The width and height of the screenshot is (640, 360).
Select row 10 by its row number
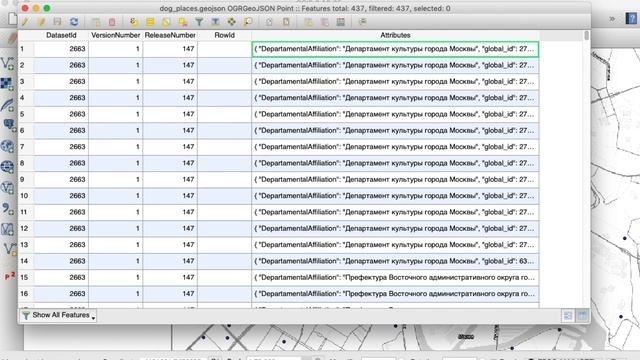click(x=26, y=196)
